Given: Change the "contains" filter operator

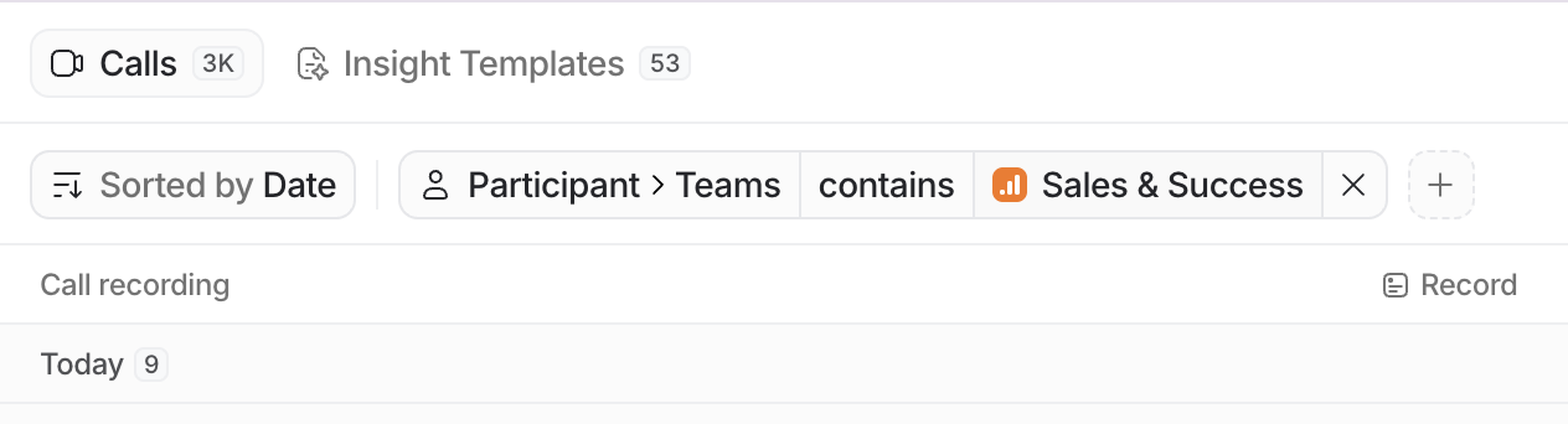Looking at the screenshot, I should [x=886, y=185].
